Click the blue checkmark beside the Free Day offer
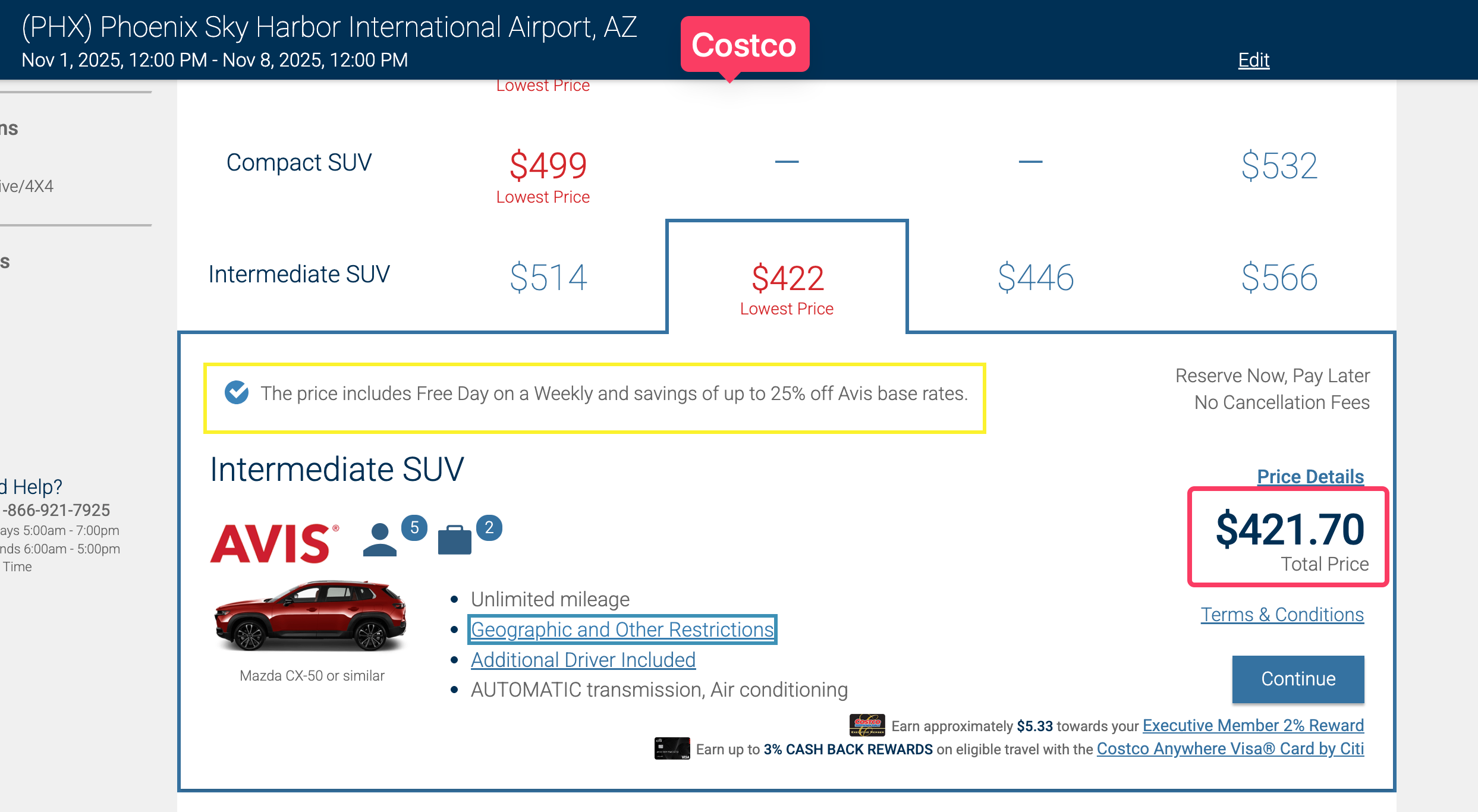This screenshot has width=1478, height=812. tap(236, 393)
